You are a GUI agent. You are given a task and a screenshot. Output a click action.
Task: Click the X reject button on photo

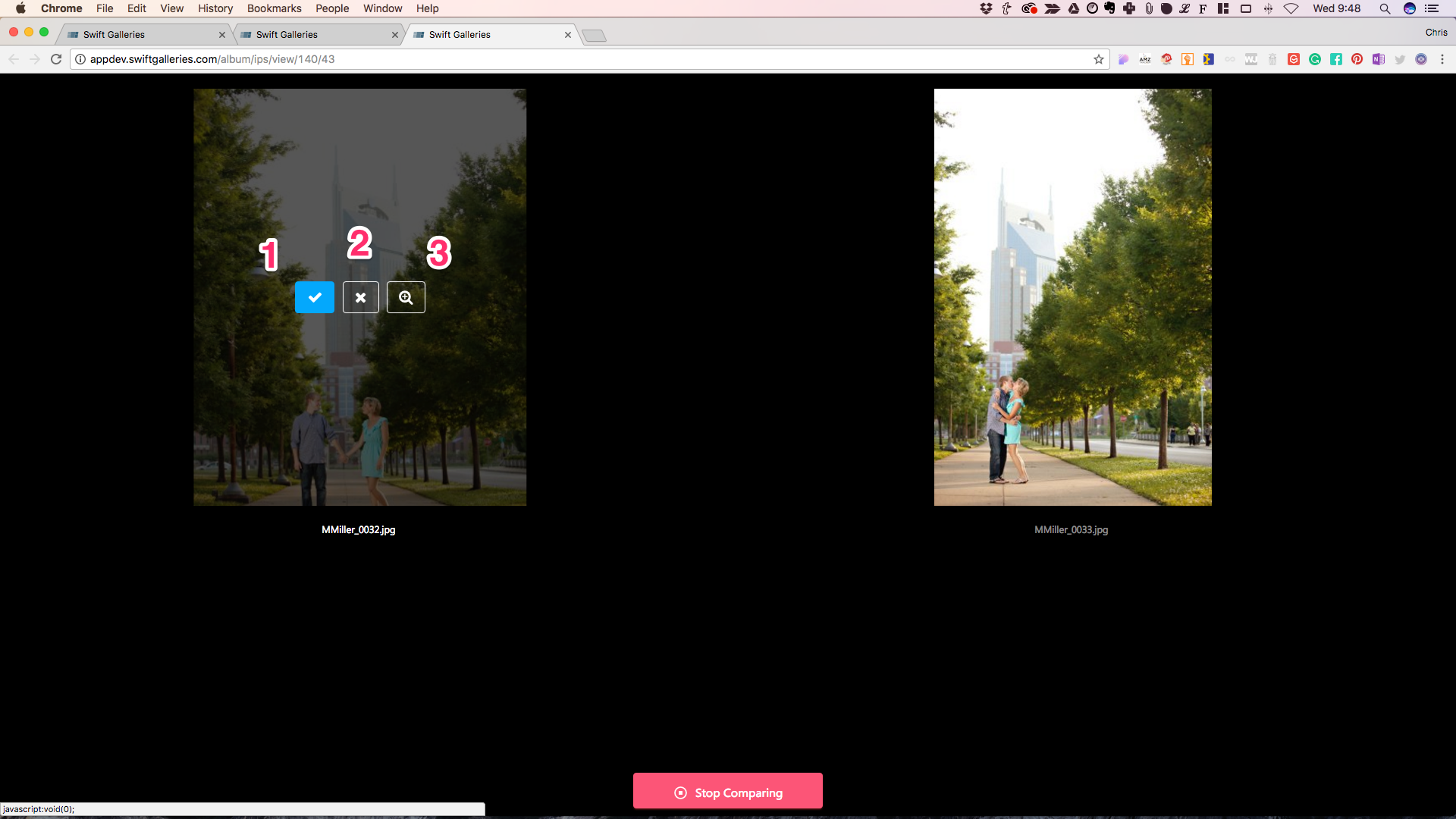point(360,297)
